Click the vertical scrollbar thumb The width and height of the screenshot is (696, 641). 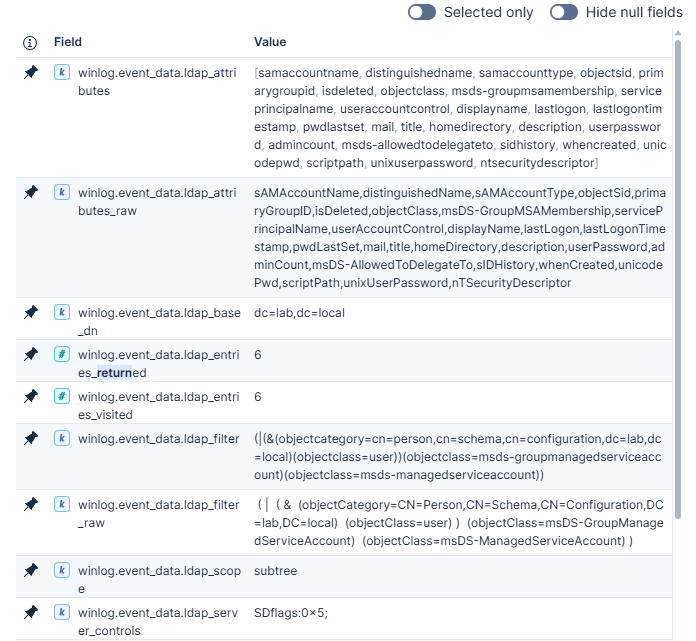coord(678,279)
